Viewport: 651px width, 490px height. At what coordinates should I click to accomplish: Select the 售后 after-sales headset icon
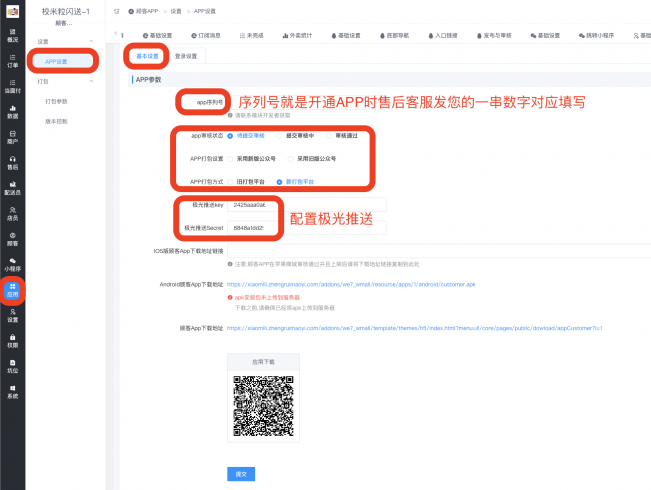(12, 162)
